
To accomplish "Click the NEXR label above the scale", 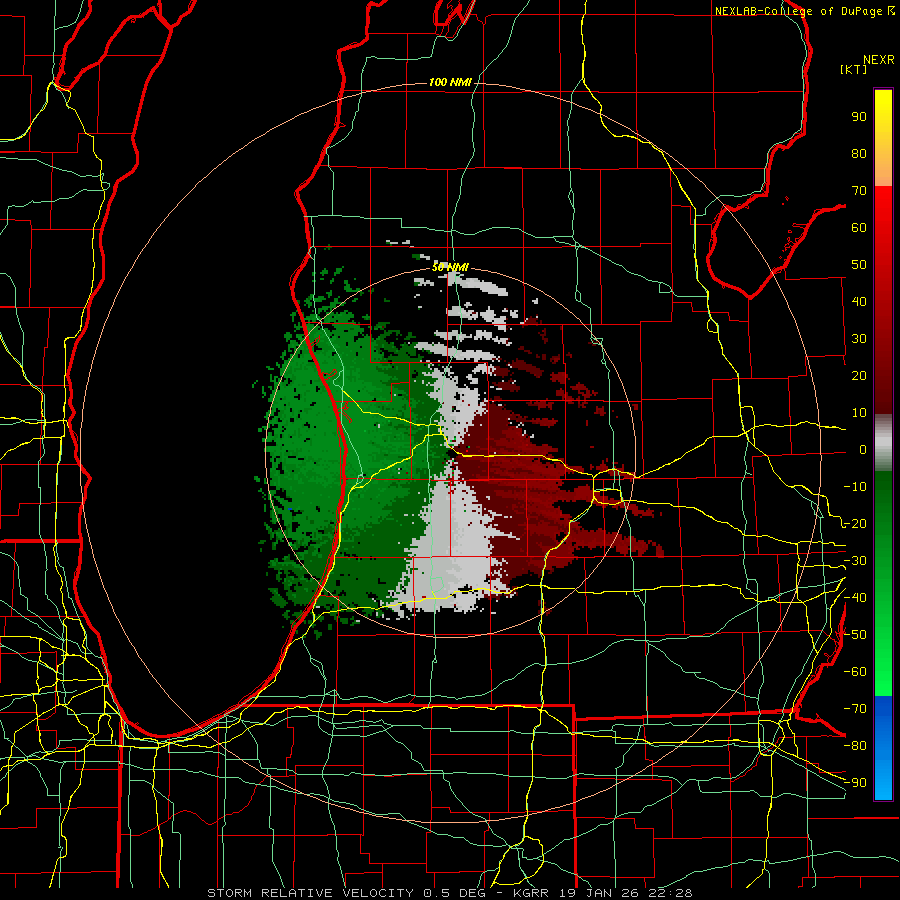I will 878,60.
